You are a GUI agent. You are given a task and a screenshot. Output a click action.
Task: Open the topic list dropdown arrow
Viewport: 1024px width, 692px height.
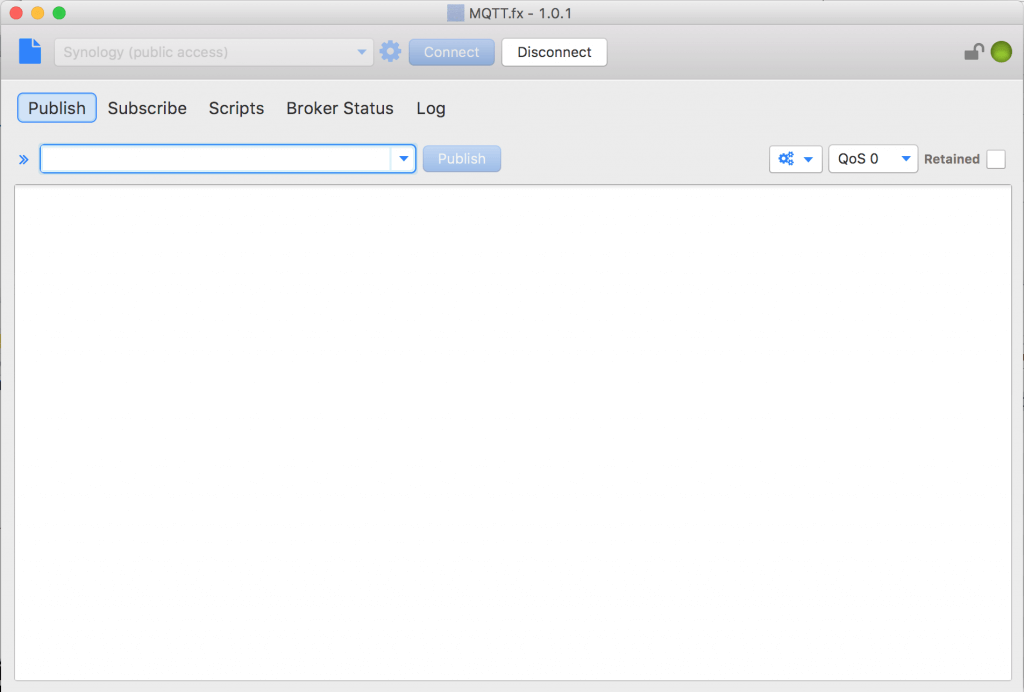coord(404,159)
